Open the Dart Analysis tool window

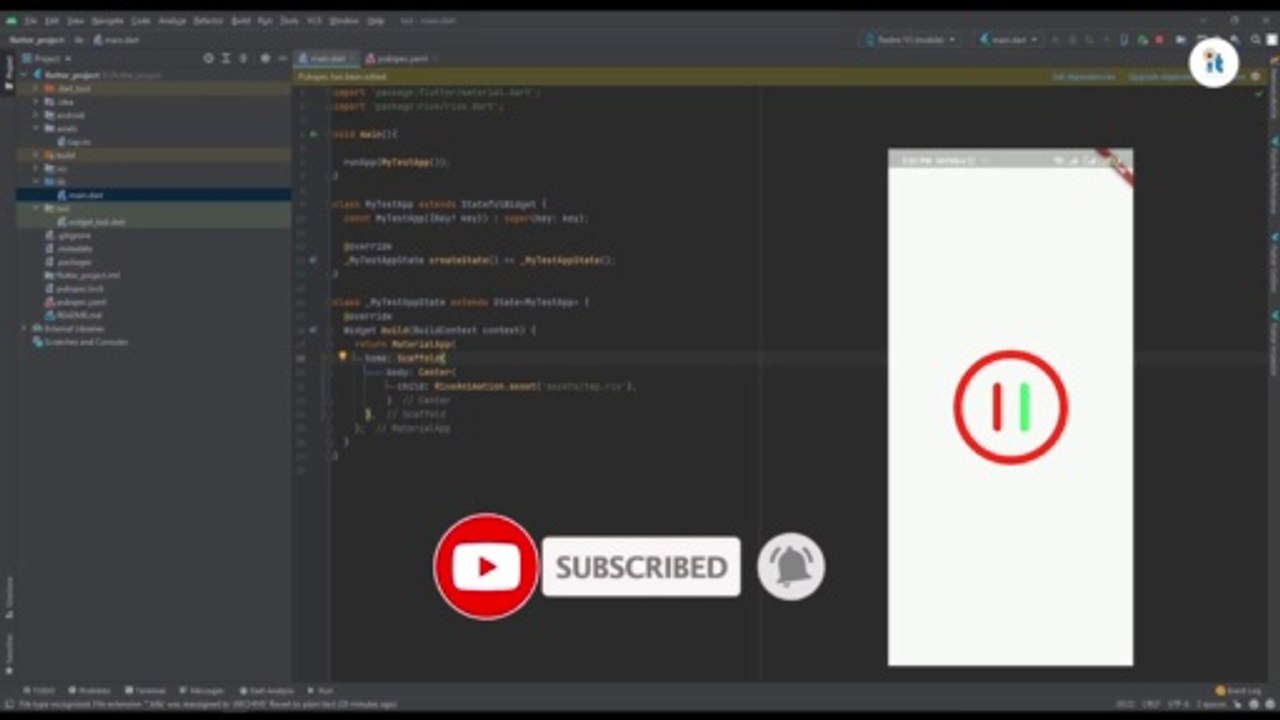pyautogui.click(x=267, y=690)
